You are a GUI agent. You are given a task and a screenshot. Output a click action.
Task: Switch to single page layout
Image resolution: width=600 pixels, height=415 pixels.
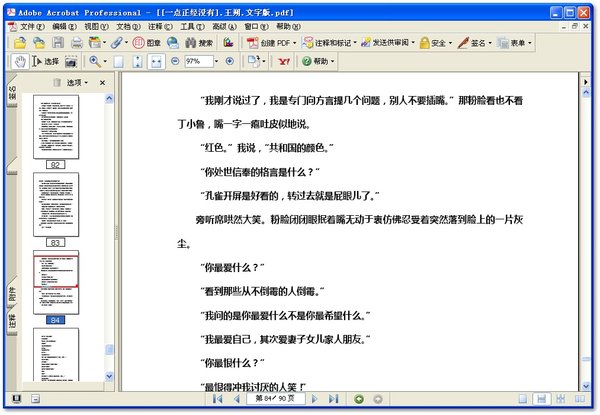(x=523, y=399)
